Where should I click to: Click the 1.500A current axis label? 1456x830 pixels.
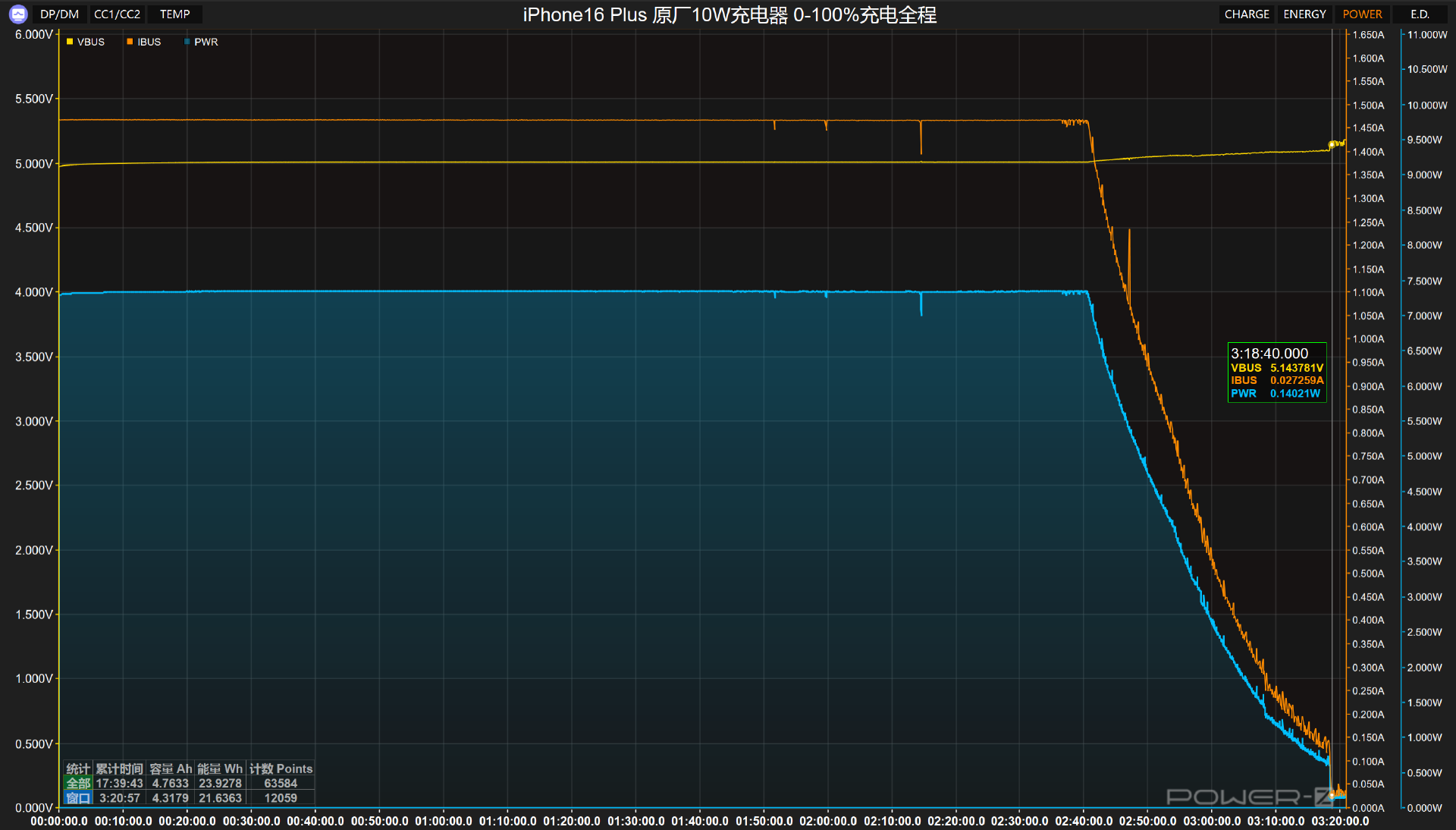[1368, 105]
